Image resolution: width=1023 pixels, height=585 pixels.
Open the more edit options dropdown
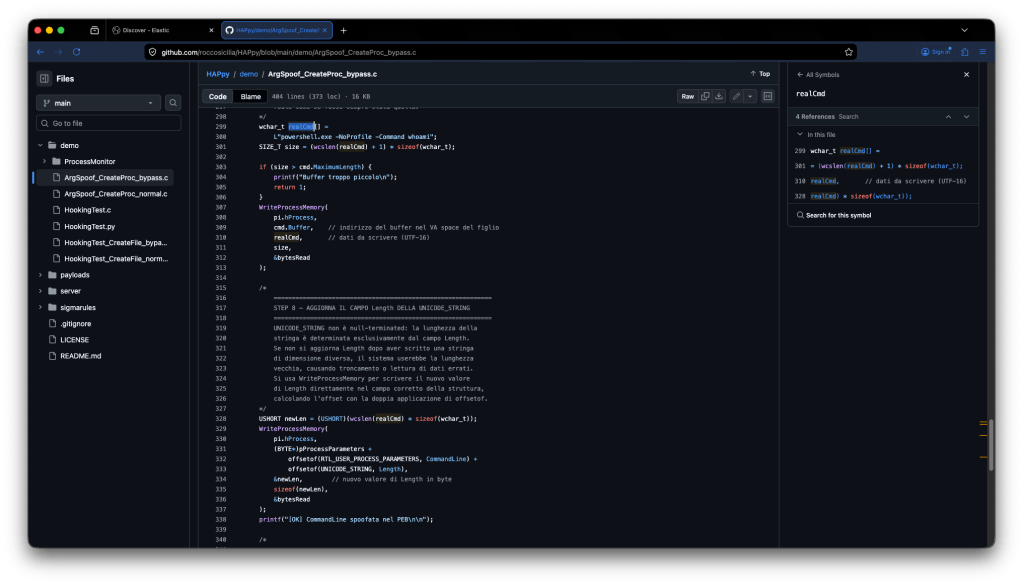click(750, 96)
